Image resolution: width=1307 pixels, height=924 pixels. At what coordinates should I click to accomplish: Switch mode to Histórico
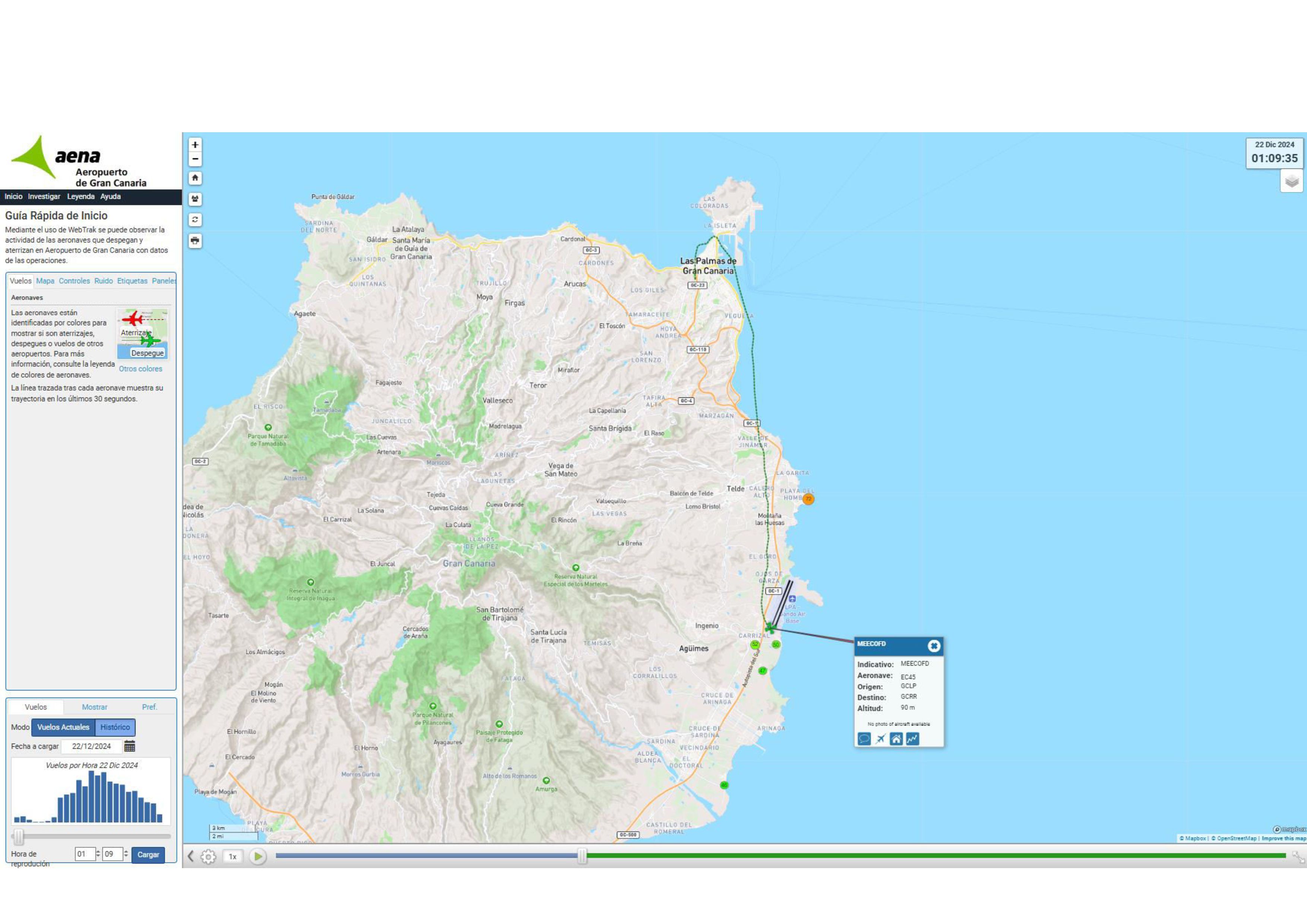115,727
